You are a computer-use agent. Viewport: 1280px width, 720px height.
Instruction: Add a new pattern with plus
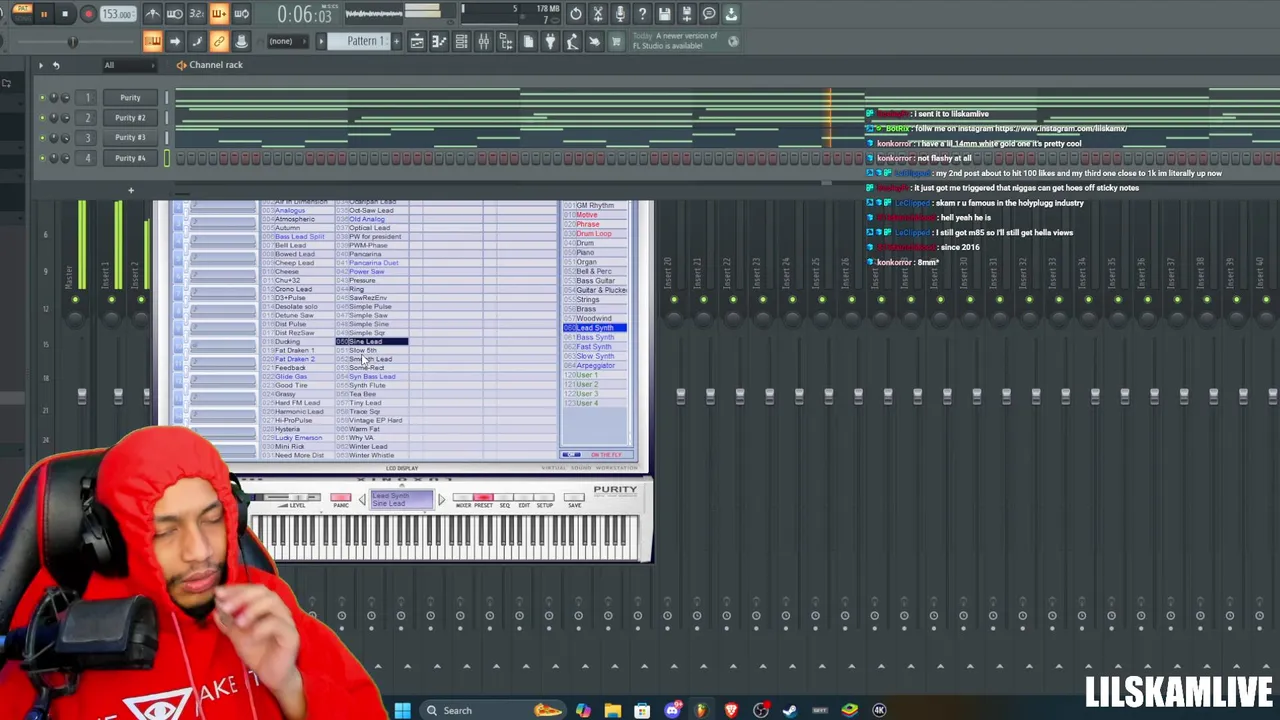coord(396,41)
